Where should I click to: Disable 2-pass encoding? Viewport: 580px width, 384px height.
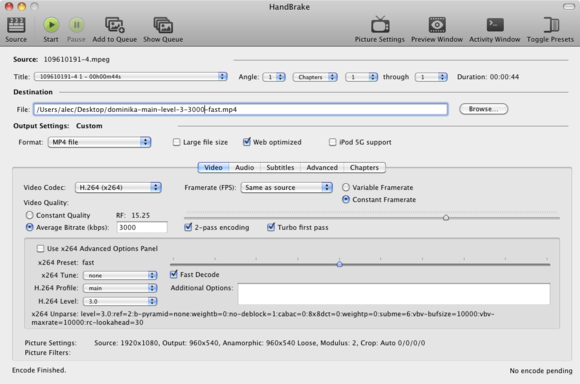point(188,227)
